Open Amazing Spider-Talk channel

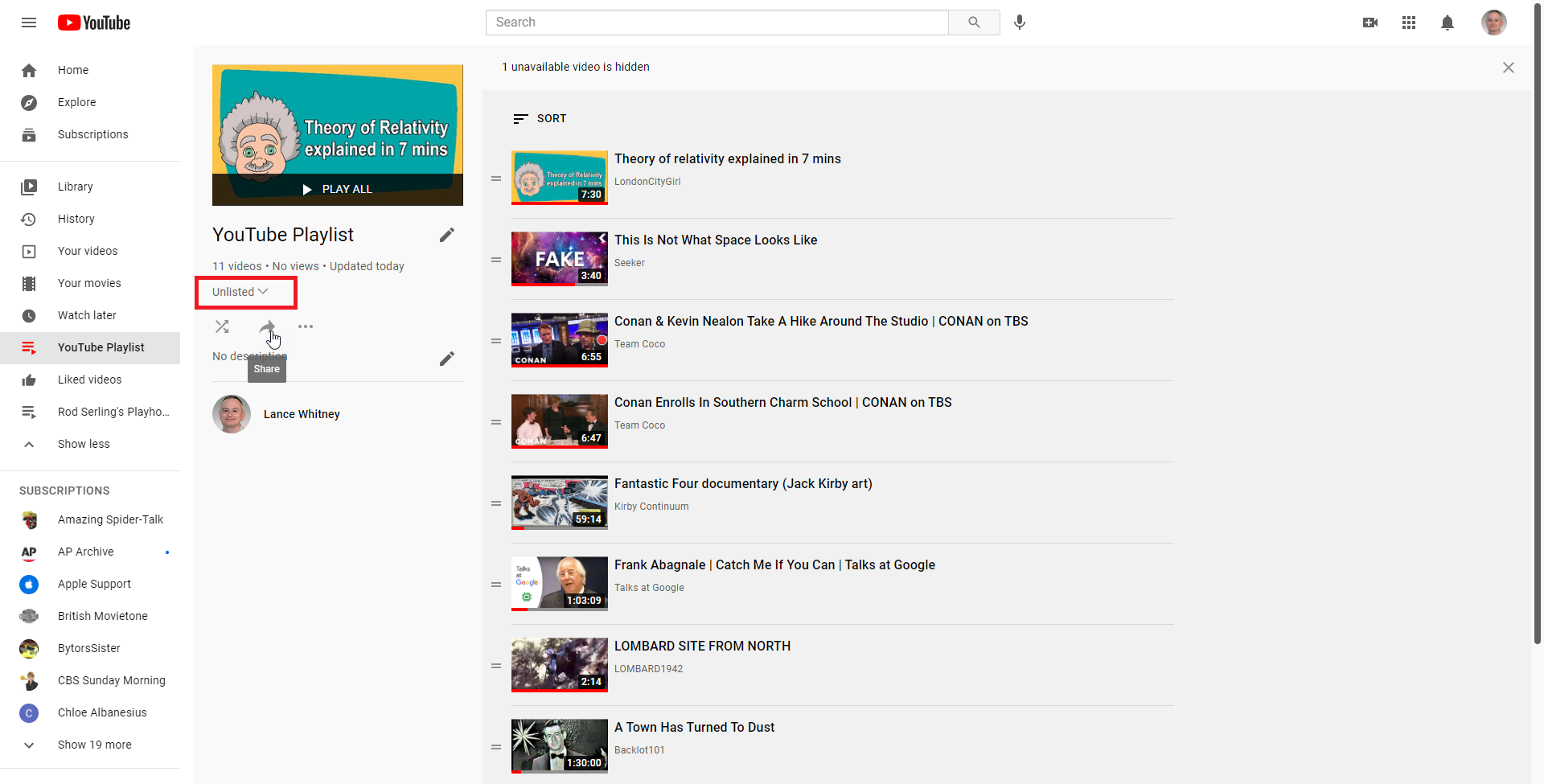[90, 519]
